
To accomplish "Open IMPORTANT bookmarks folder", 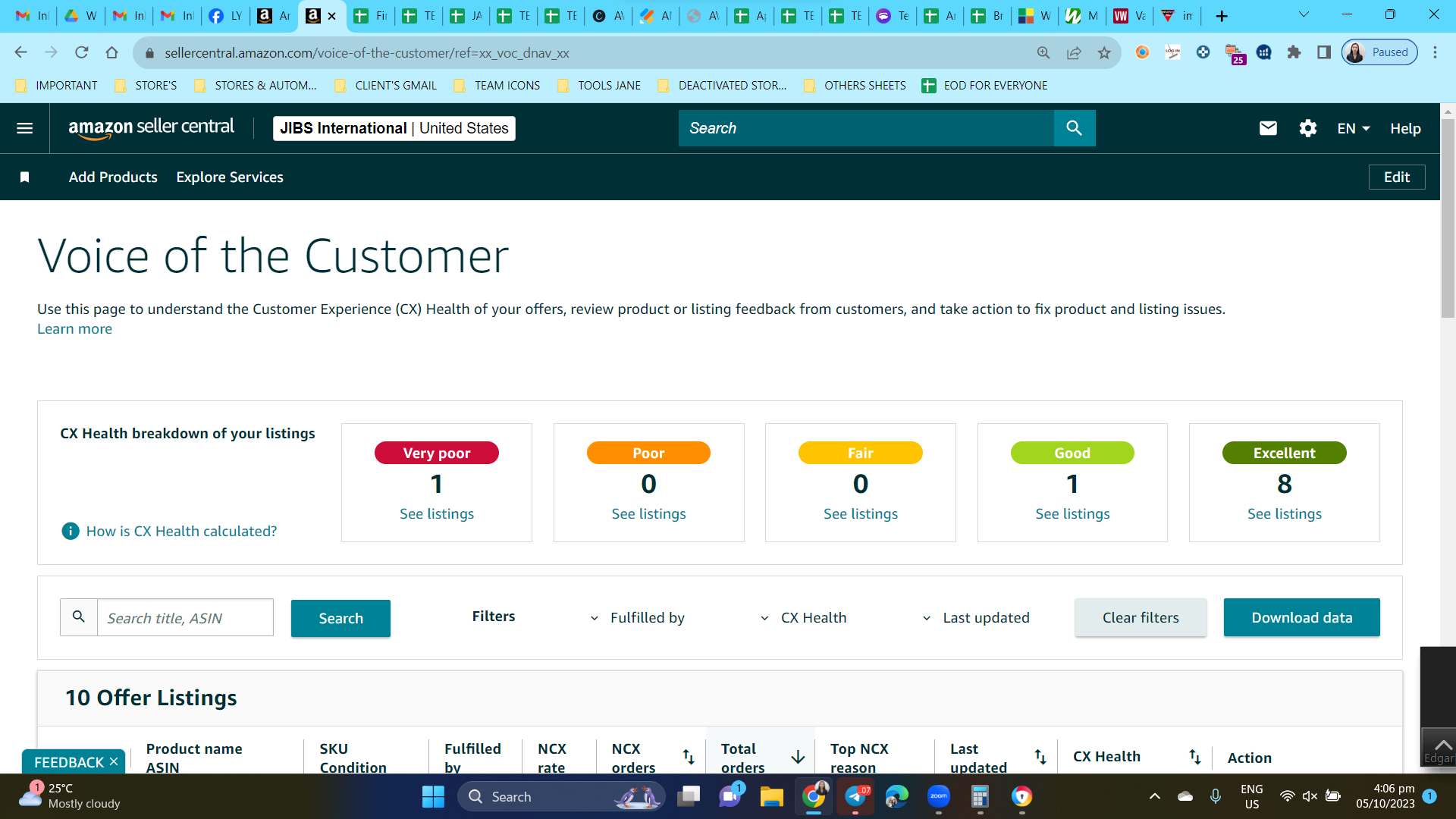I will click(57, 85).
